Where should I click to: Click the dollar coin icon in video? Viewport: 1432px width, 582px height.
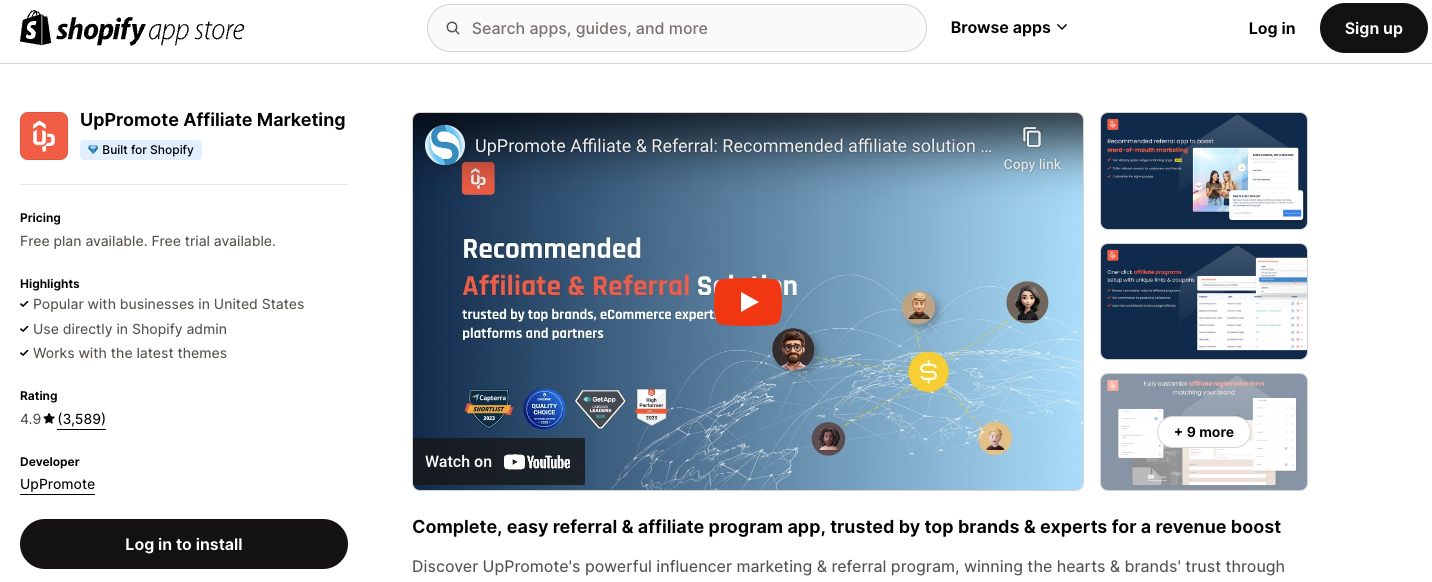tap(928, 372)
